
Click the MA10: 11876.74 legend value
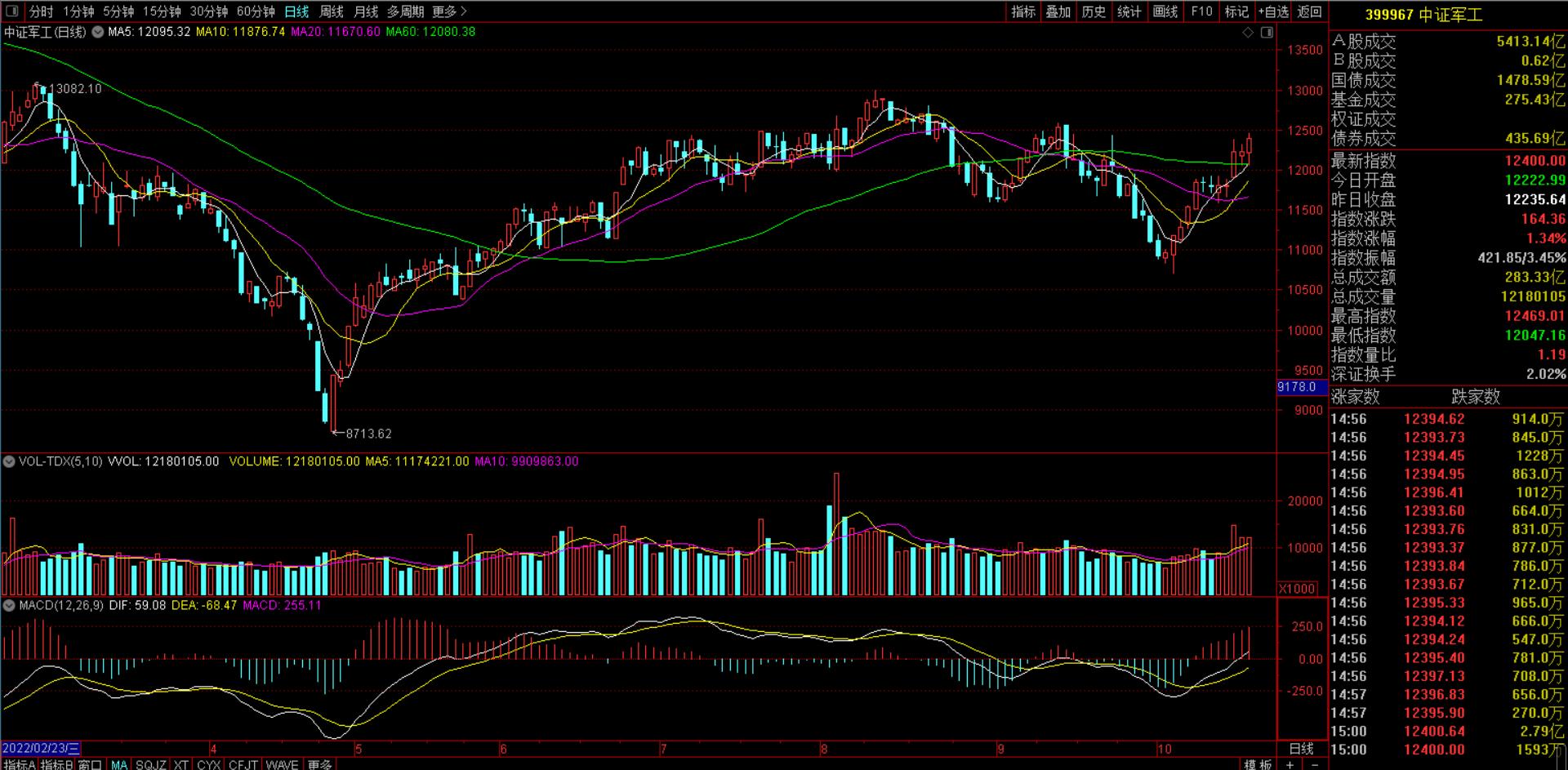[x=240, y=33]
